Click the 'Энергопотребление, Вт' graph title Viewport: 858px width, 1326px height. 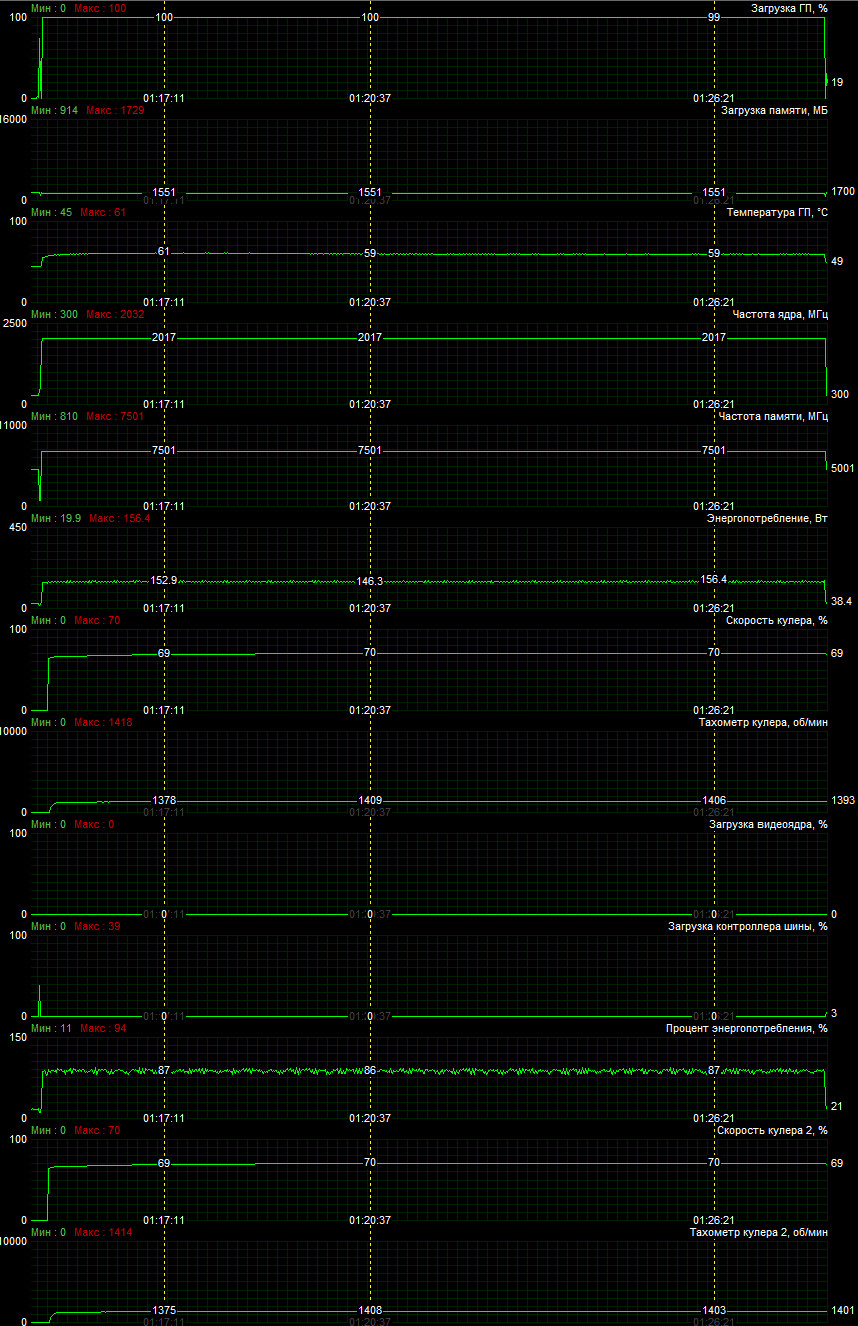pyautogui.click(x=768, y=518)
